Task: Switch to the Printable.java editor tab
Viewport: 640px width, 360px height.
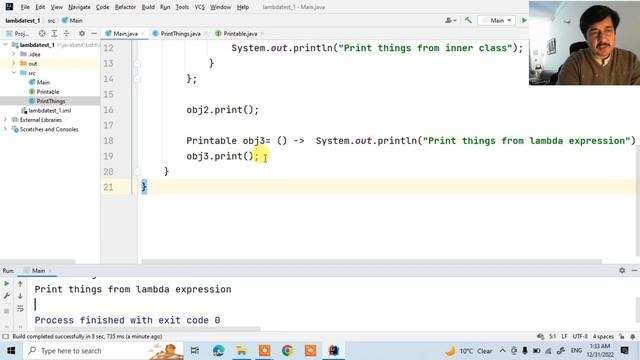Action: (240, 33)
